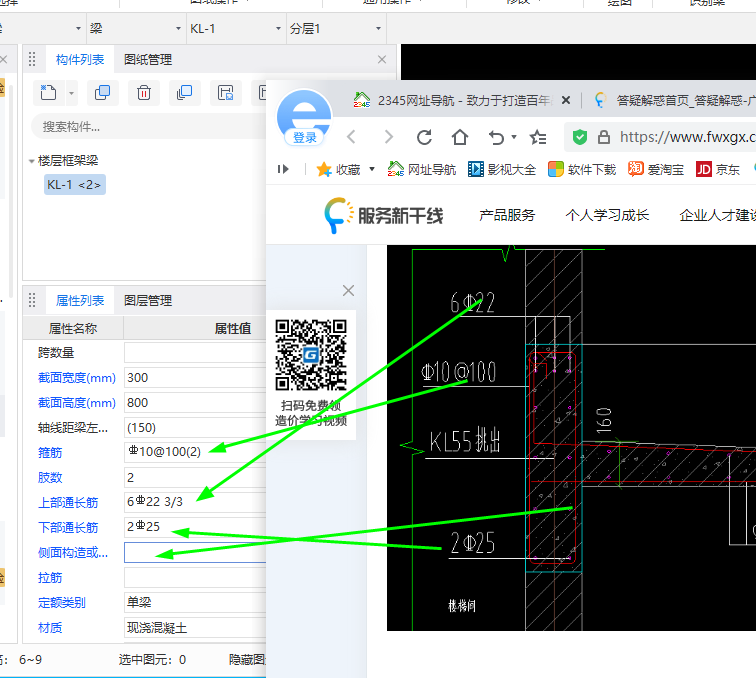Go to browser home page
This screenshot has width=756, height=678.
coord(459,137)
